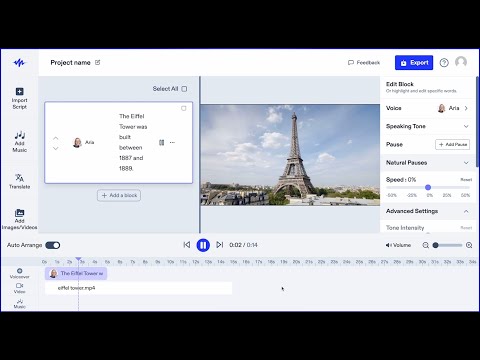Pause playback with the blue button
This screenshot has height=360, width=480.
point(203,245)
